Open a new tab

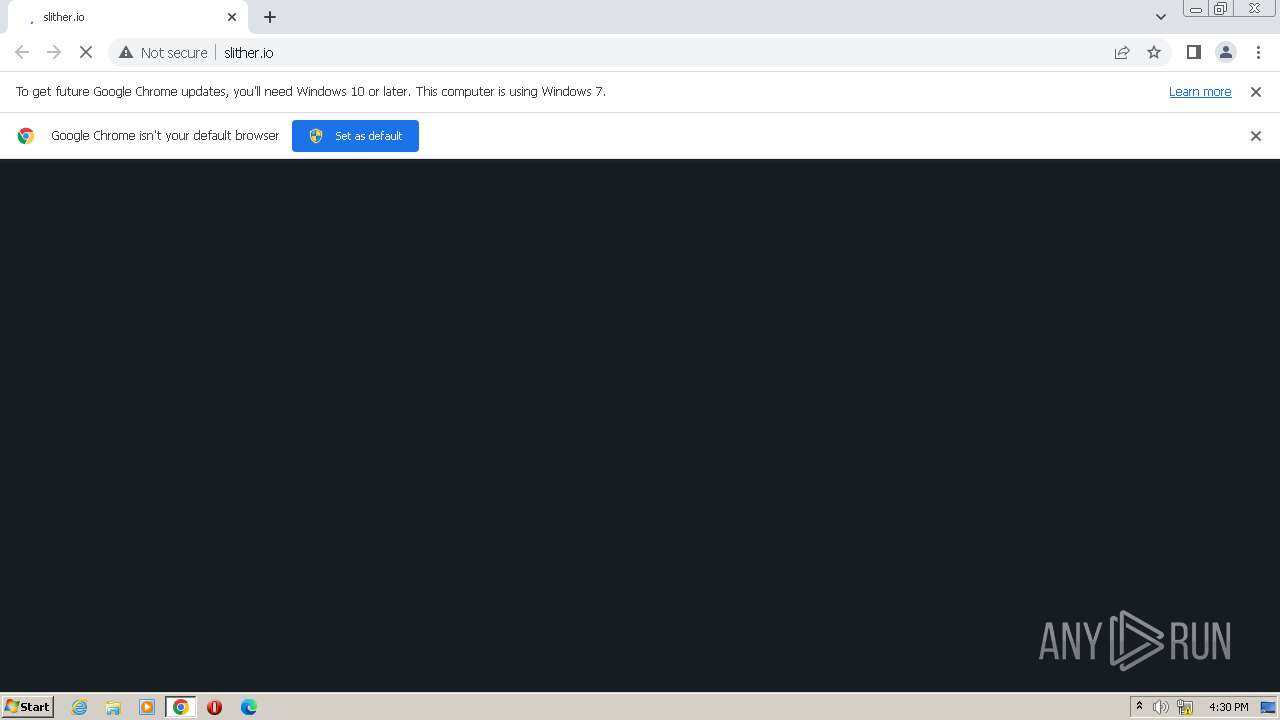(270, 17)
